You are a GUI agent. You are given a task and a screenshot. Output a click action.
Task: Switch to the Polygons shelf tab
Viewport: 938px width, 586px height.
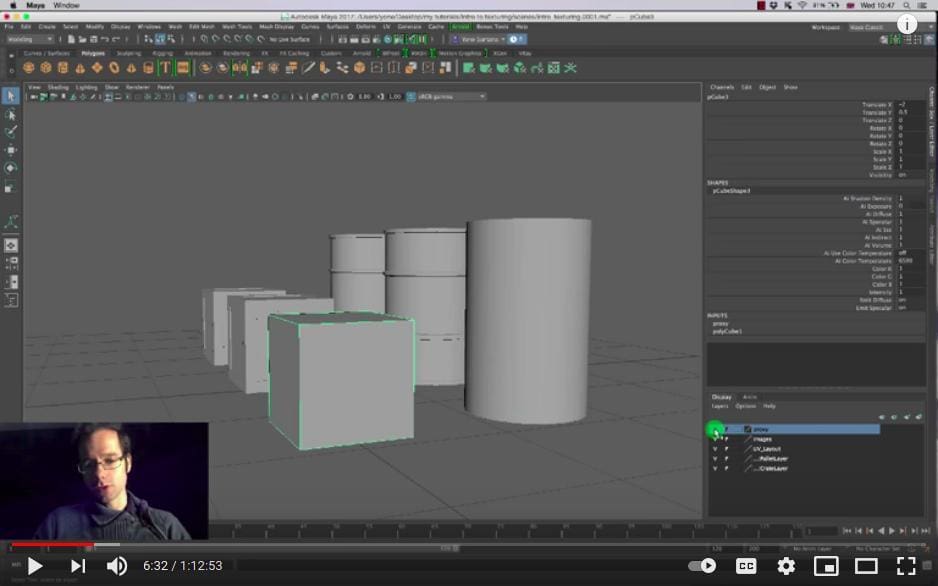(93, 53)
